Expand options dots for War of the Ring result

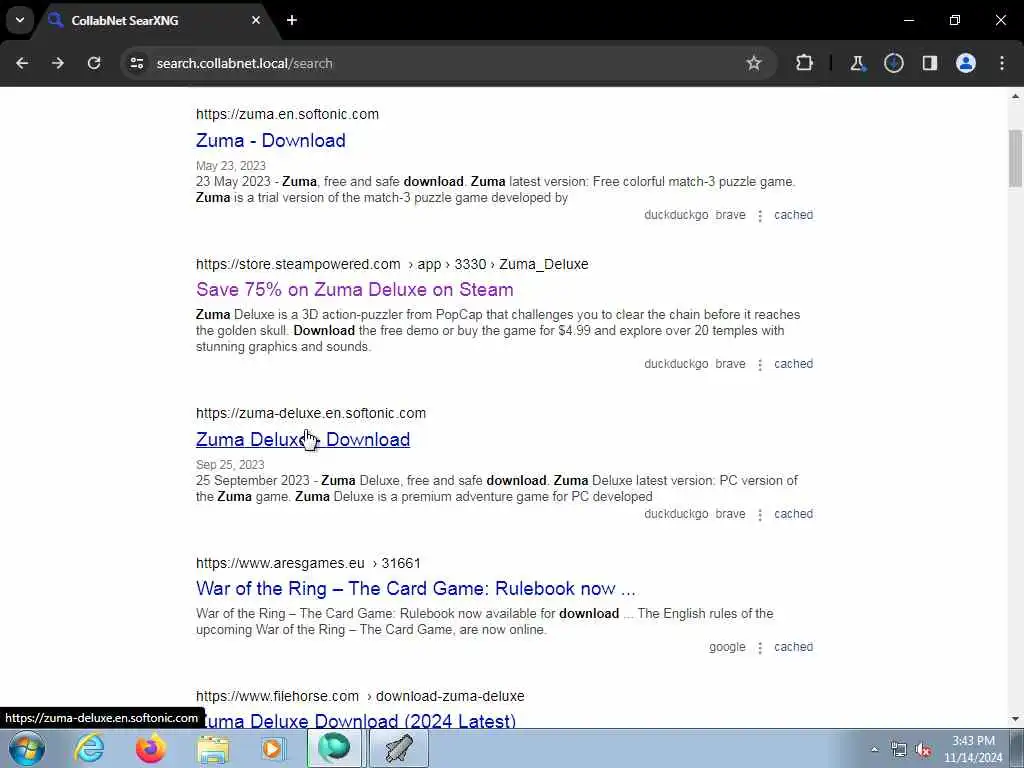point(760,648)
